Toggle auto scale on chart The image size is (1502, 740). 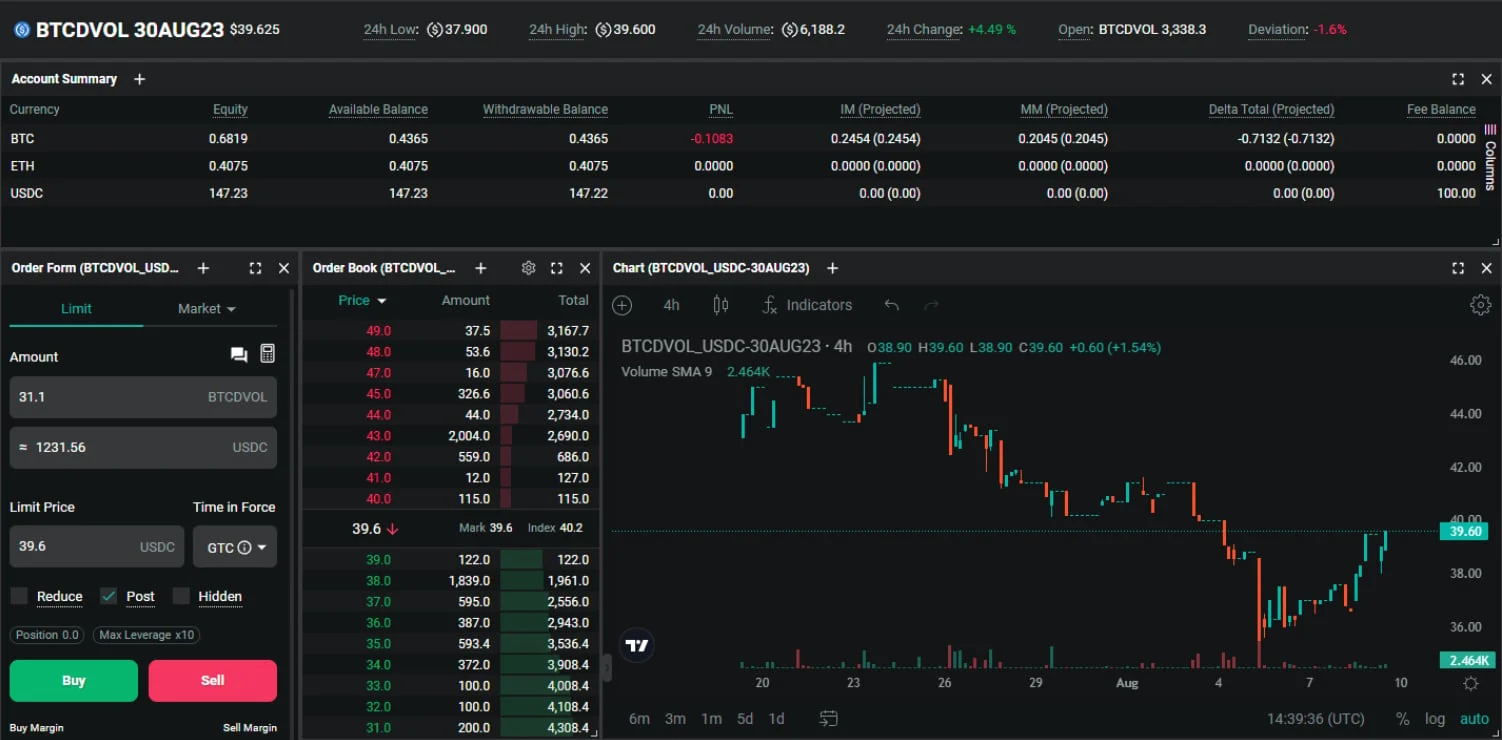point(1474,718)
